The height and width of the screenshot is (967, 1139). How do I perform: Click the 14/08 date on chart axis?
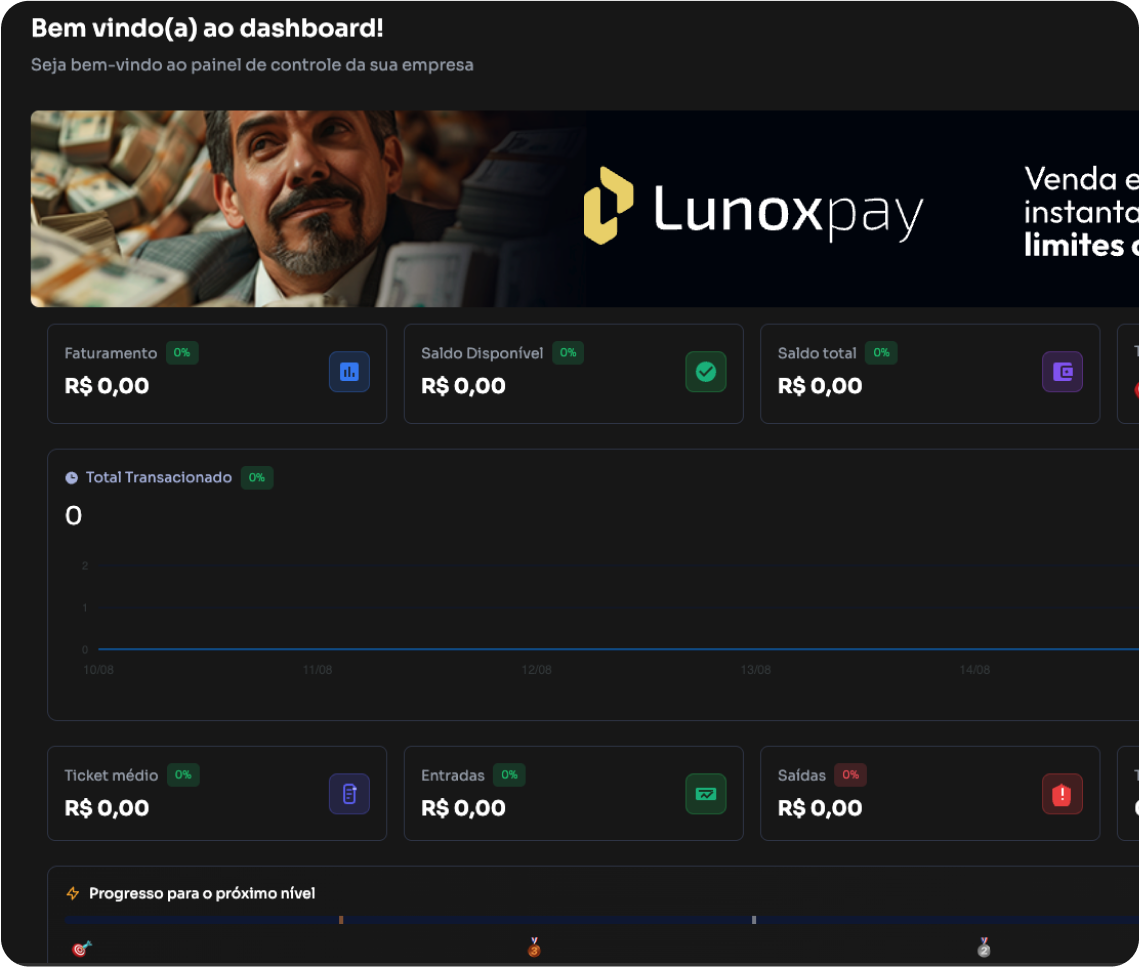point(975,670)
